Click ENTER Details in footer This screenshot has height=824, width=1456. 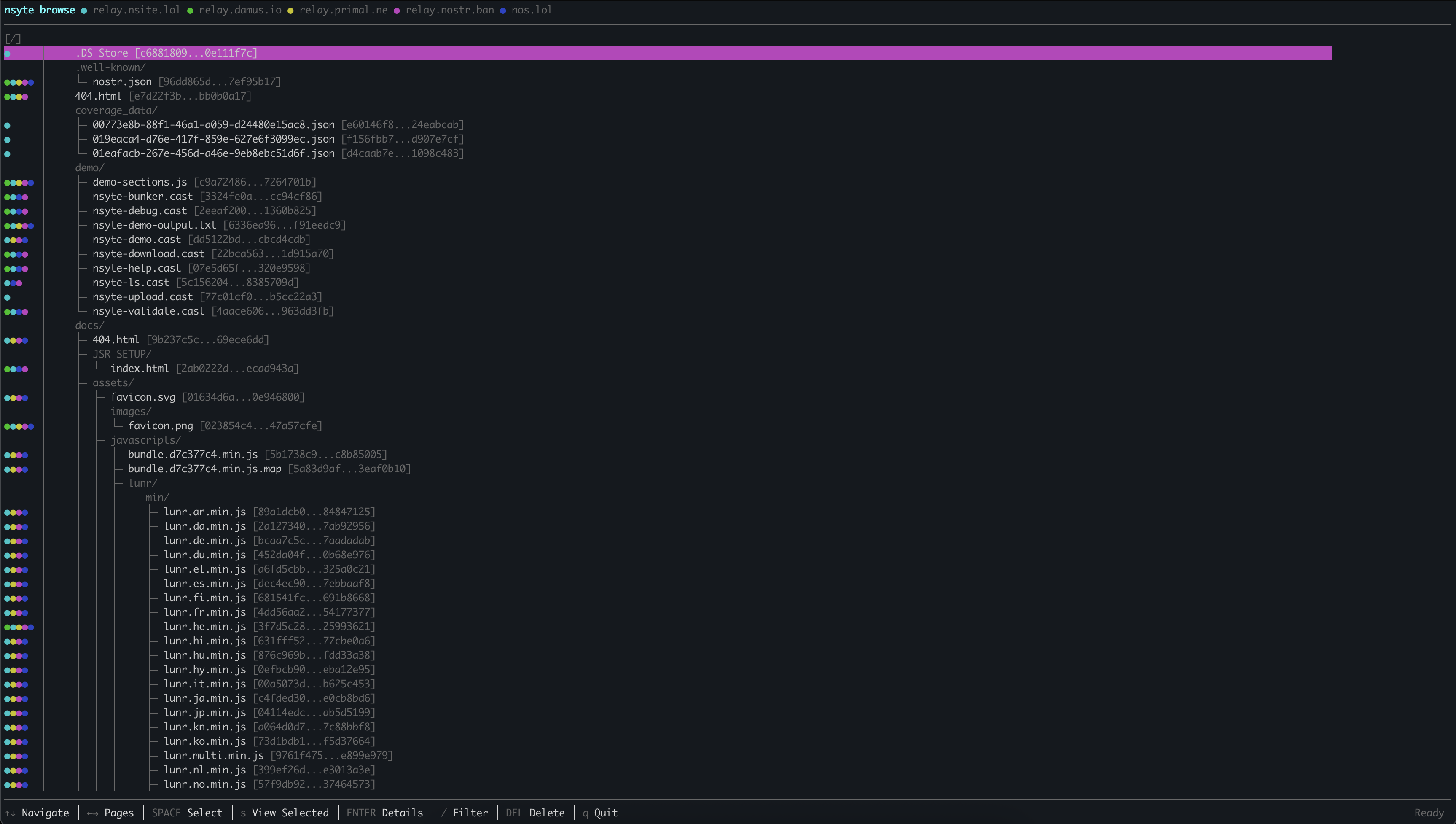click(384, 813)
